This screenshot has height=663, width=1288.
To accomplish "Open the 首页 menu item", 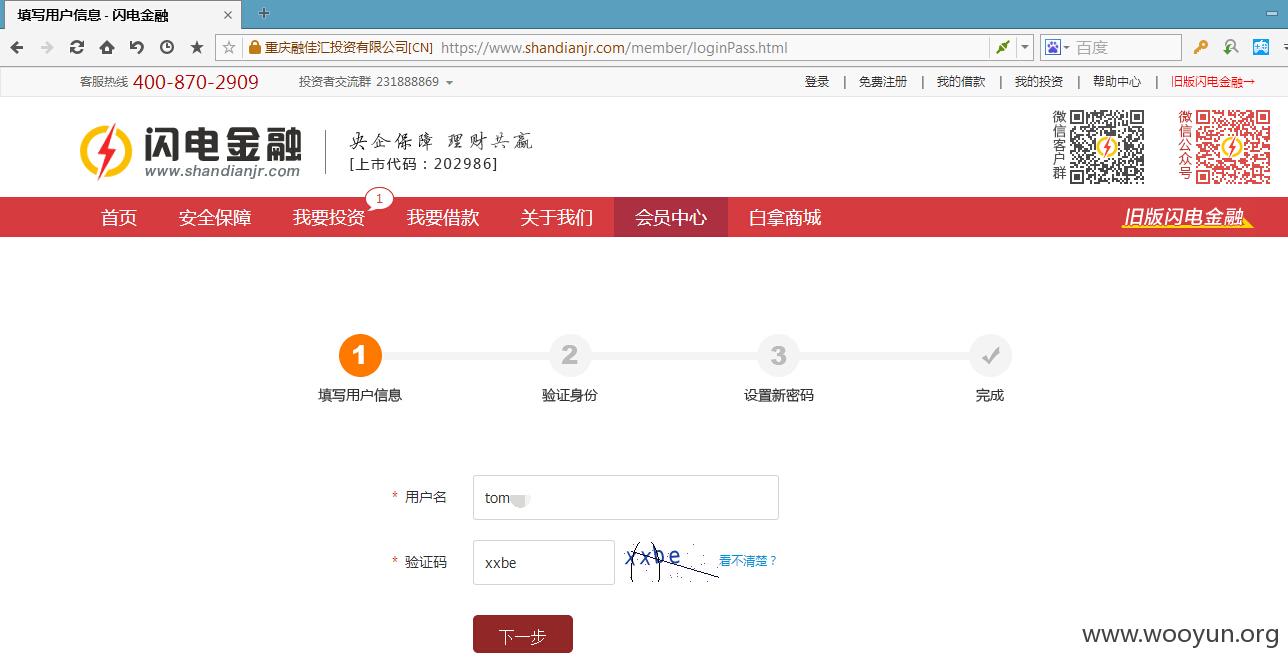I will point(119,217).
